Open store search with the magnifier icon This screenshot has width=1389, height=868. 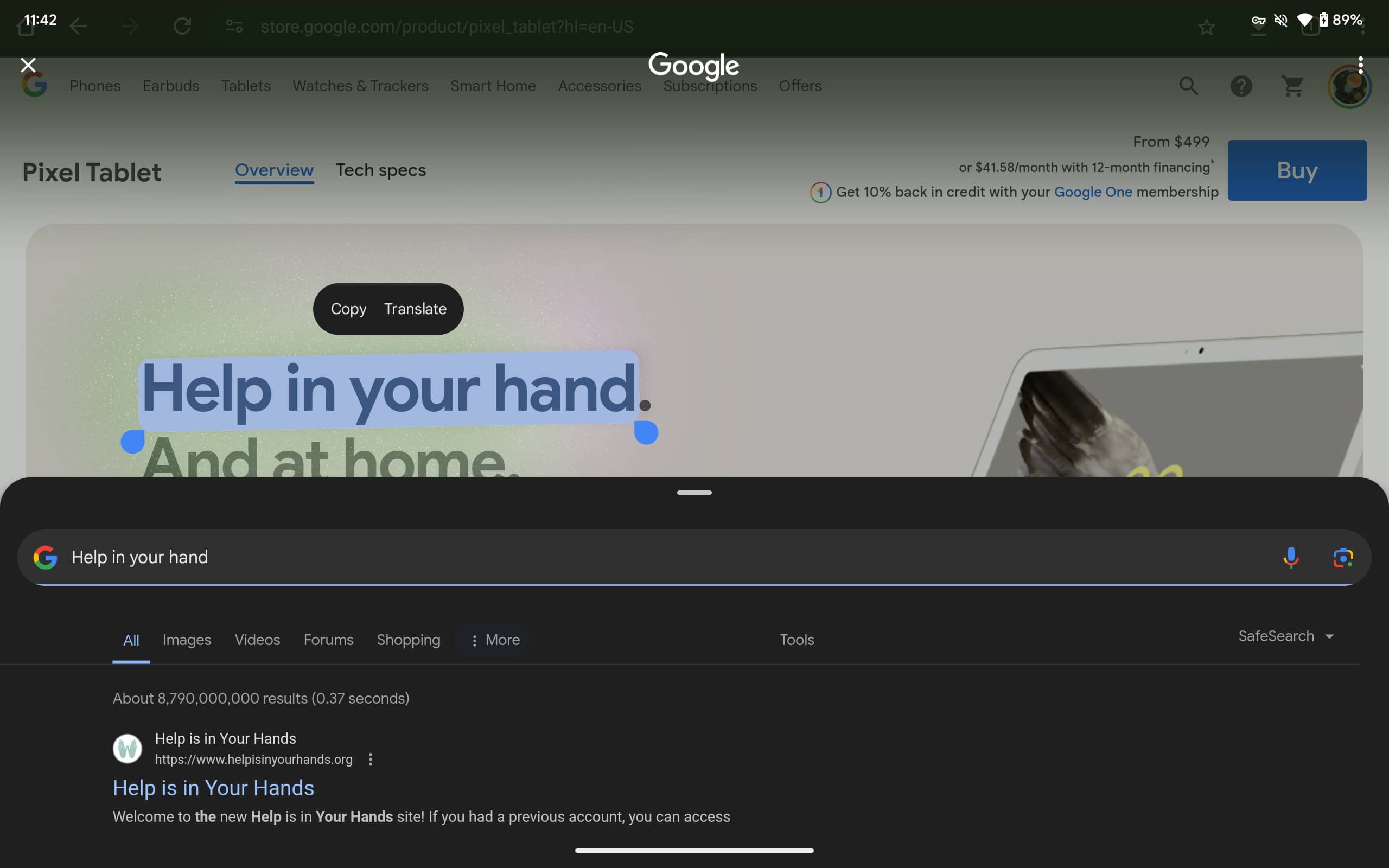click(1188, 86)
